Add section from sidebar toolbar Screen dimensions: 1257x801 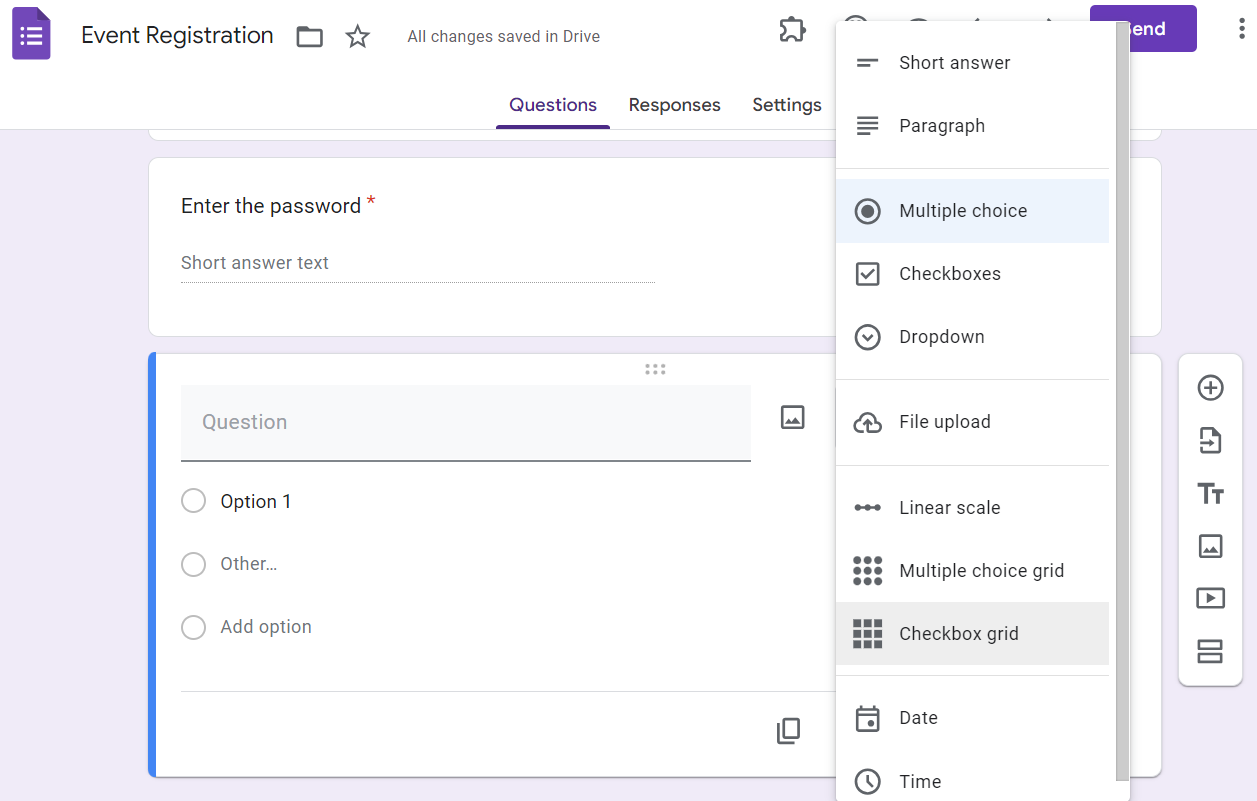(x=1211, y=651)
